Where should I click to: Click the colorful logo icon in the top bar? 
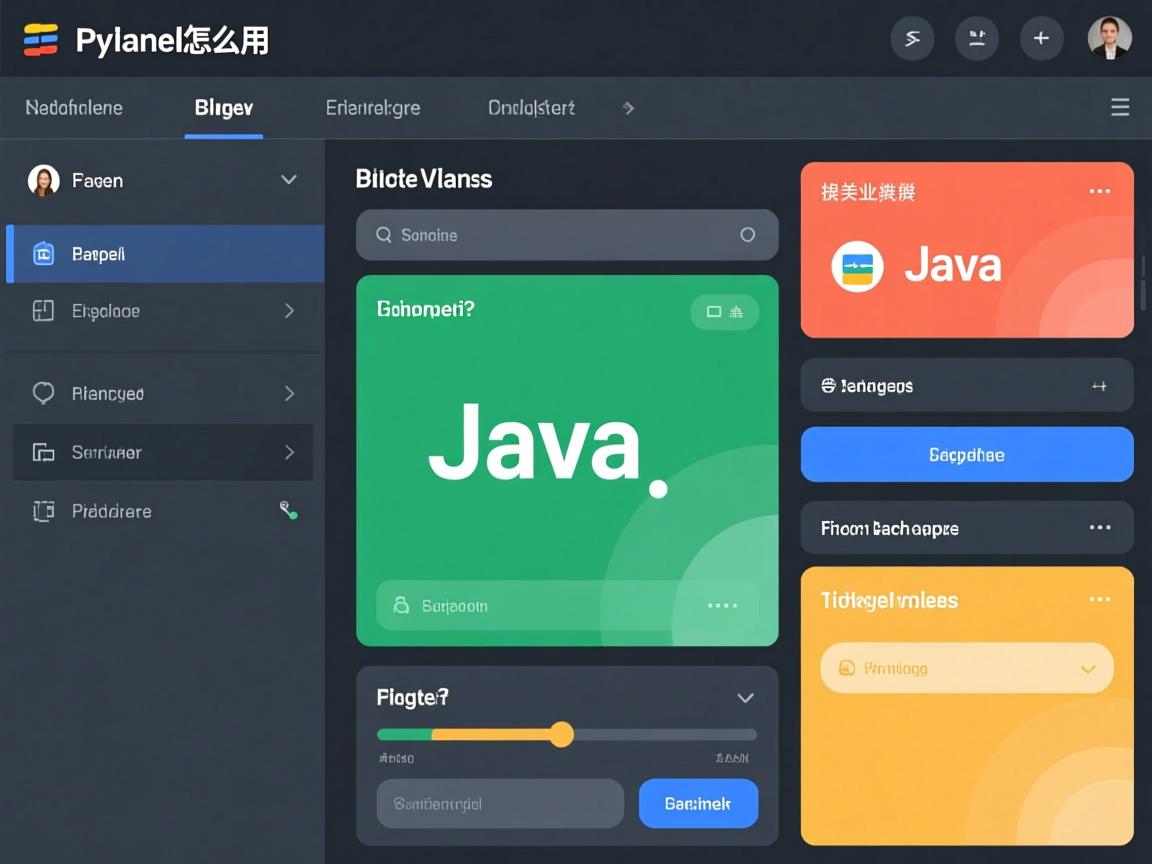[38, 38]
